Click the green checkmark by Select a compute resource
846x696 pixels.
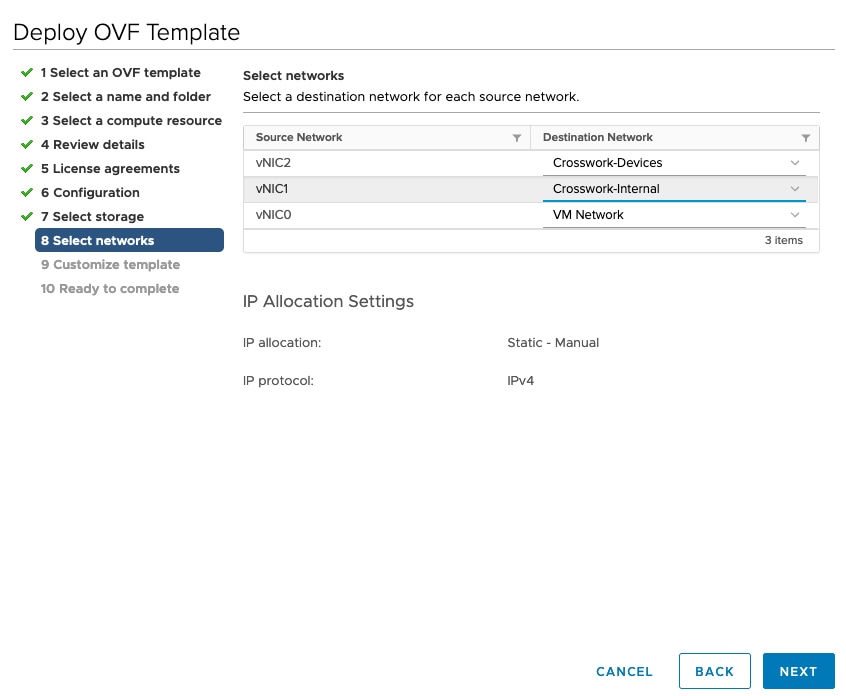[27, 120]
